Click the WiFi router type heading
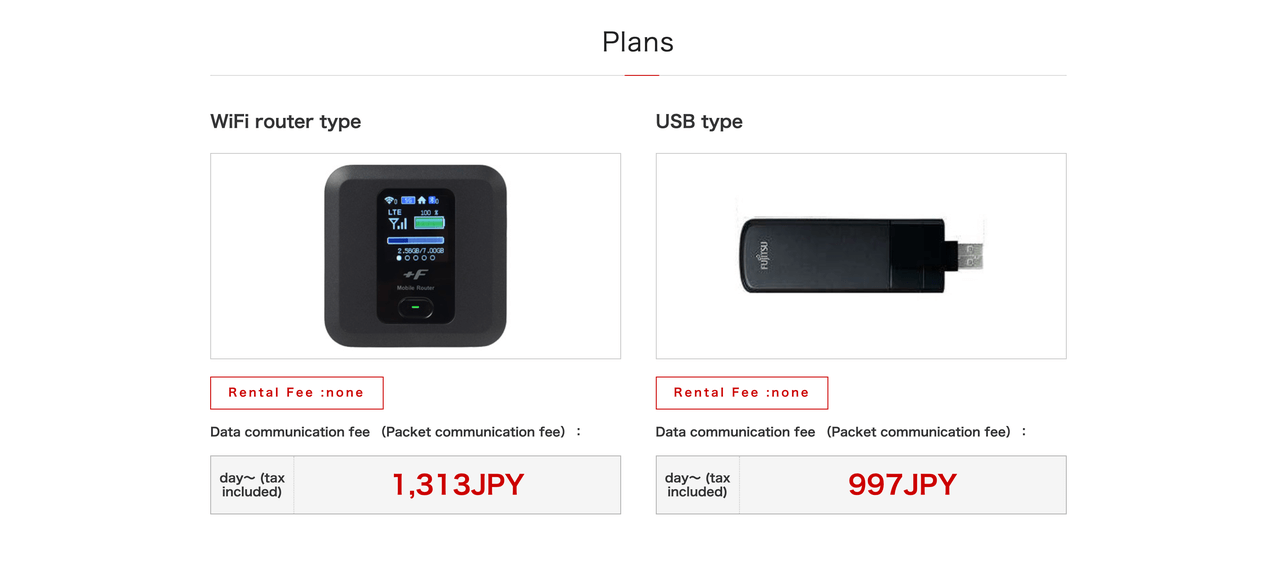This screenshot has height=569, width=1280. click(286, 121)
